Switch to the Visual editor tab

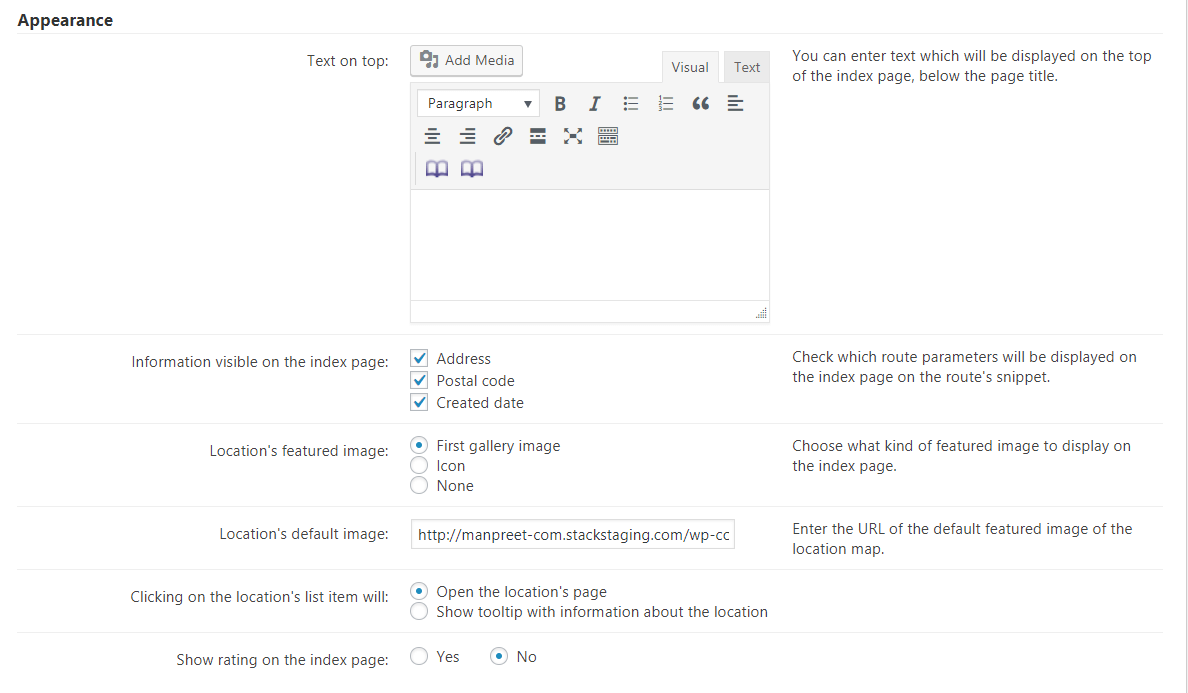690,67
